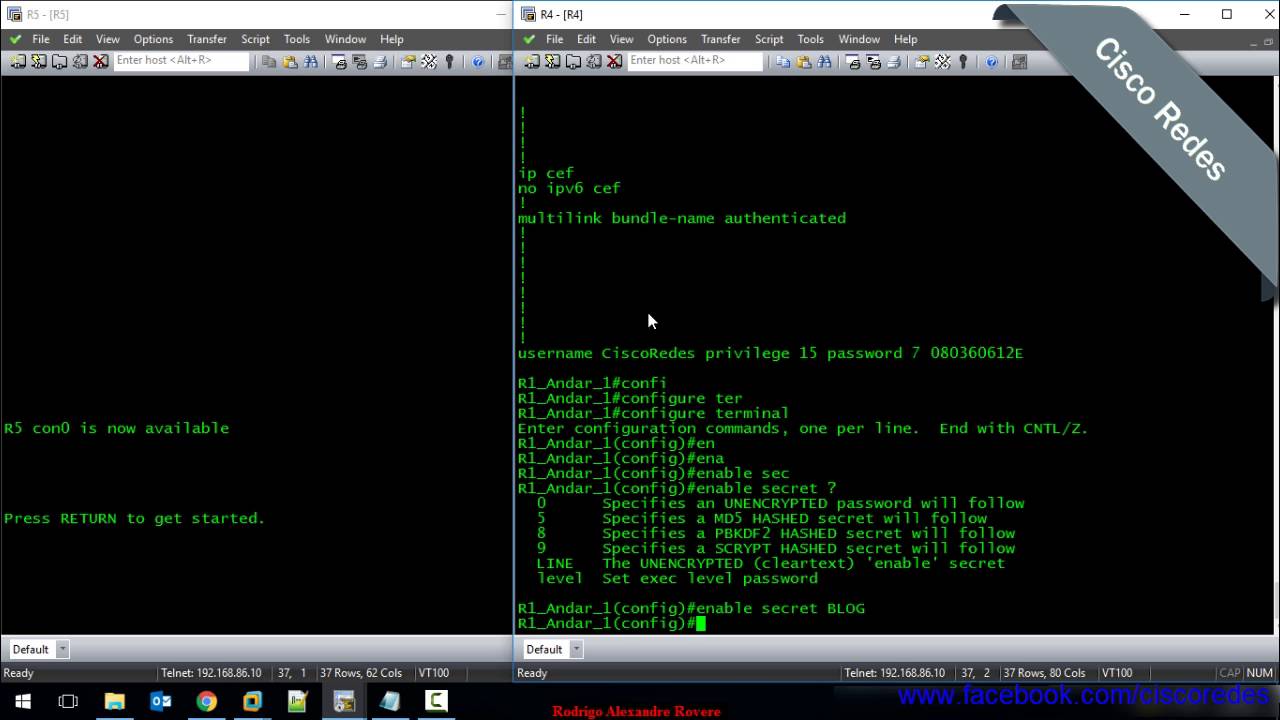The image size is (1280, 720).
Task: Open File menu in R4 window
Action: pos(555,39)
